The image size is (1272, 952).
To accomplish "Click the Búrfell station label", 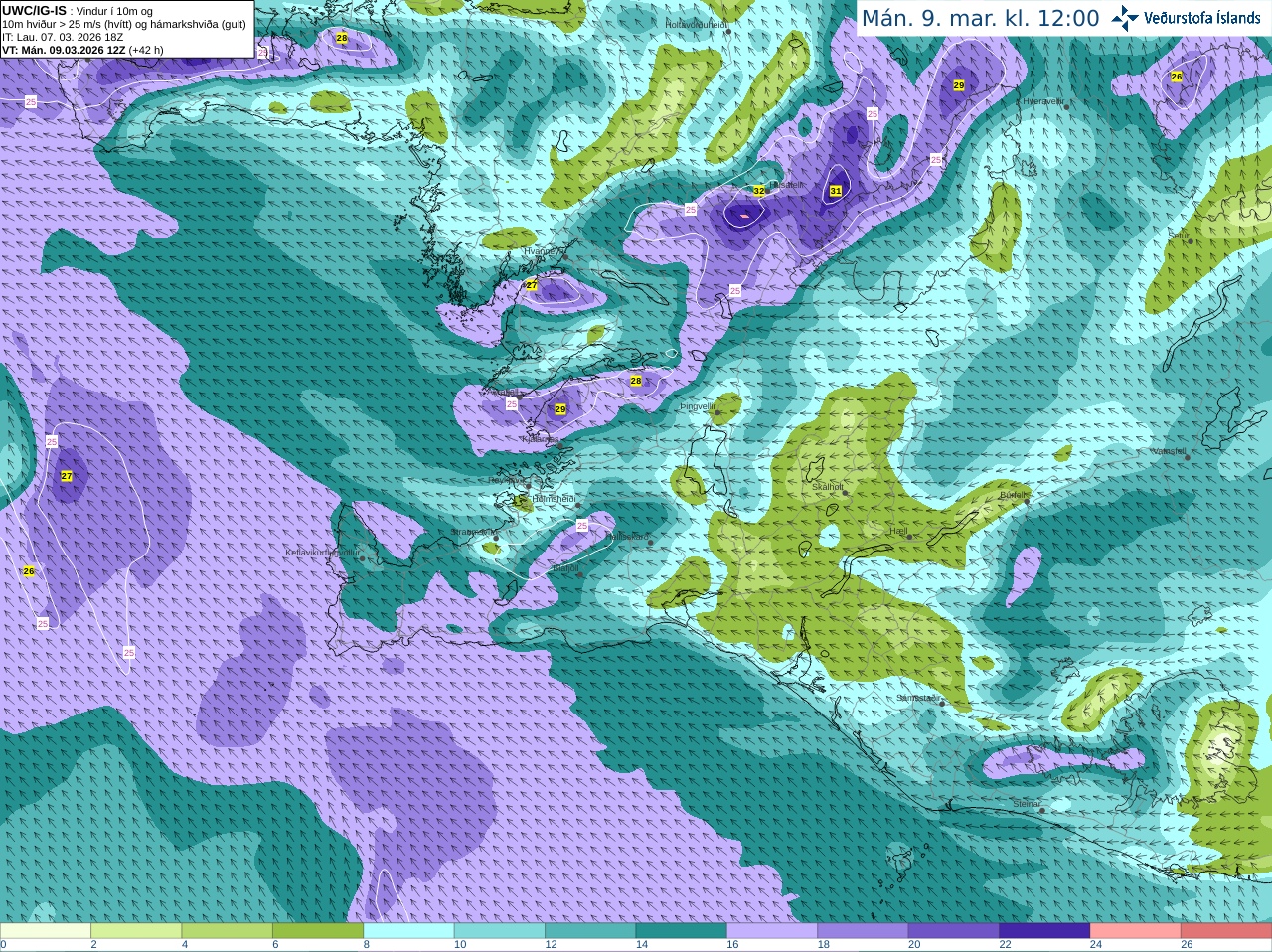I will (1013, 494).
